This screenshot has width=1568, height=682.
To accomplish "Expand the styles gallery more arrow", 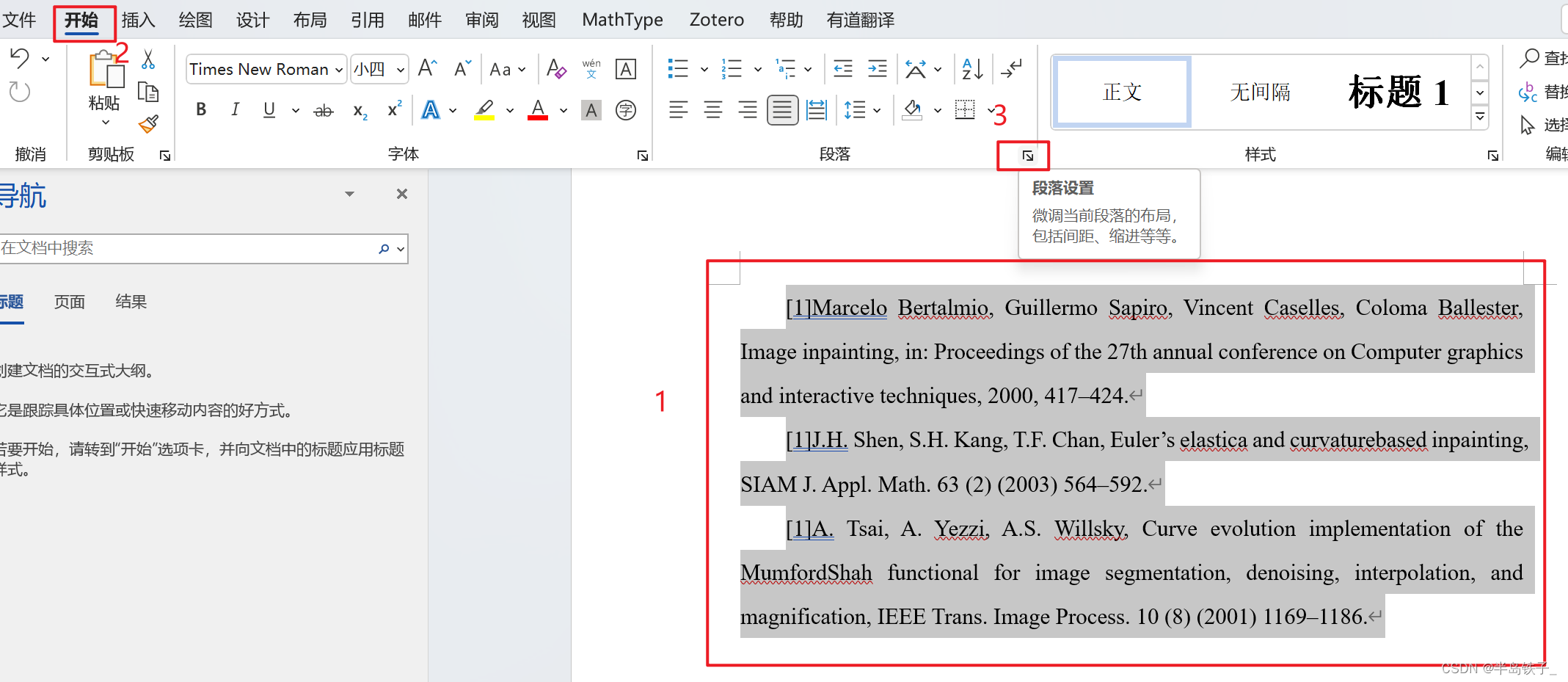I will tap(1480, 117).
